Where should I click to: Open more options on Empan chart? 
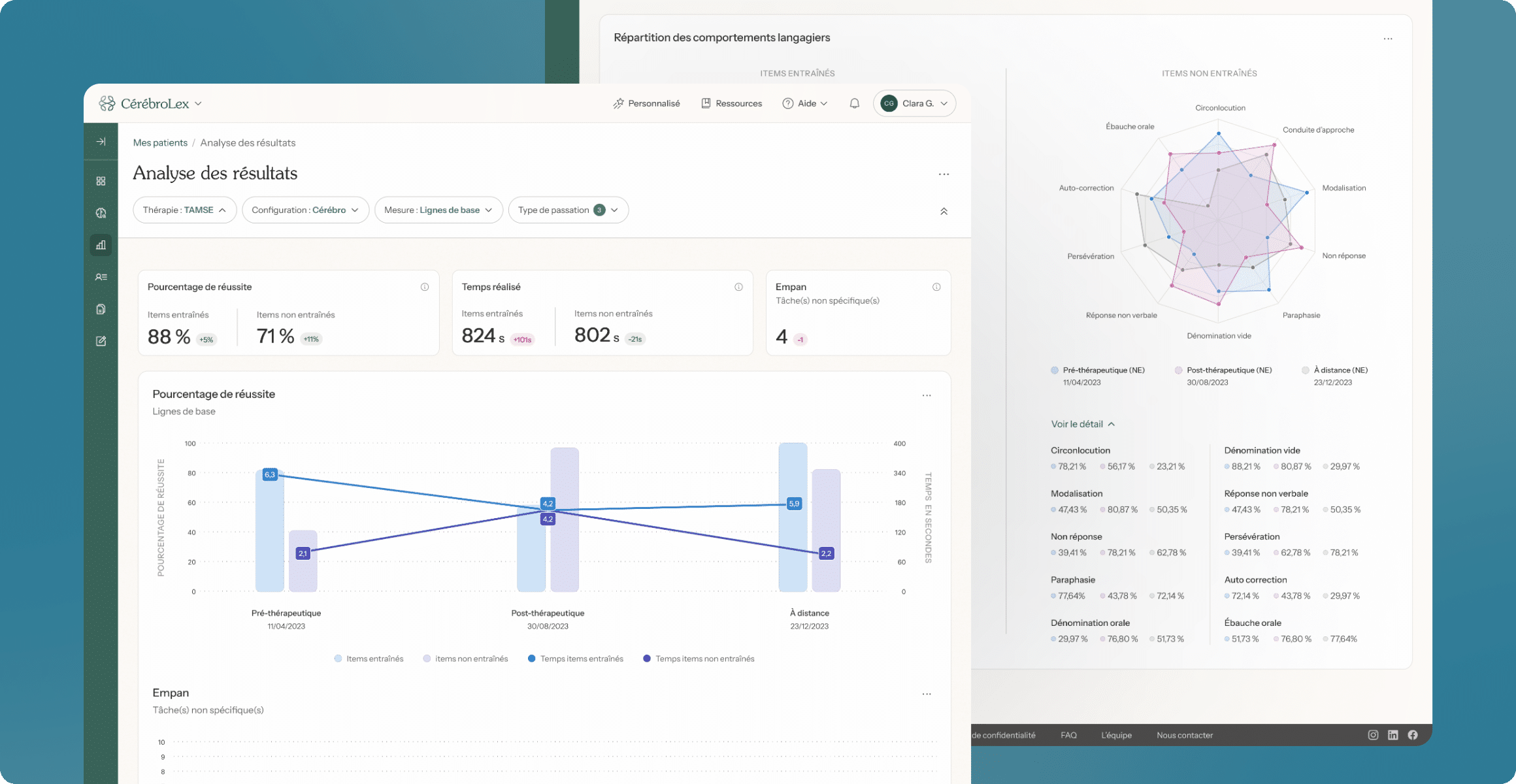927,694
